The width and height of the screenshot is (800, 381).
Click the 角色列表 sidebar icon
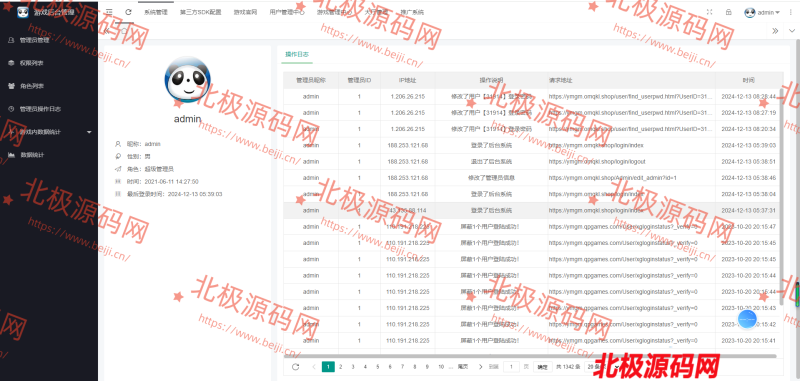point(11,86)
